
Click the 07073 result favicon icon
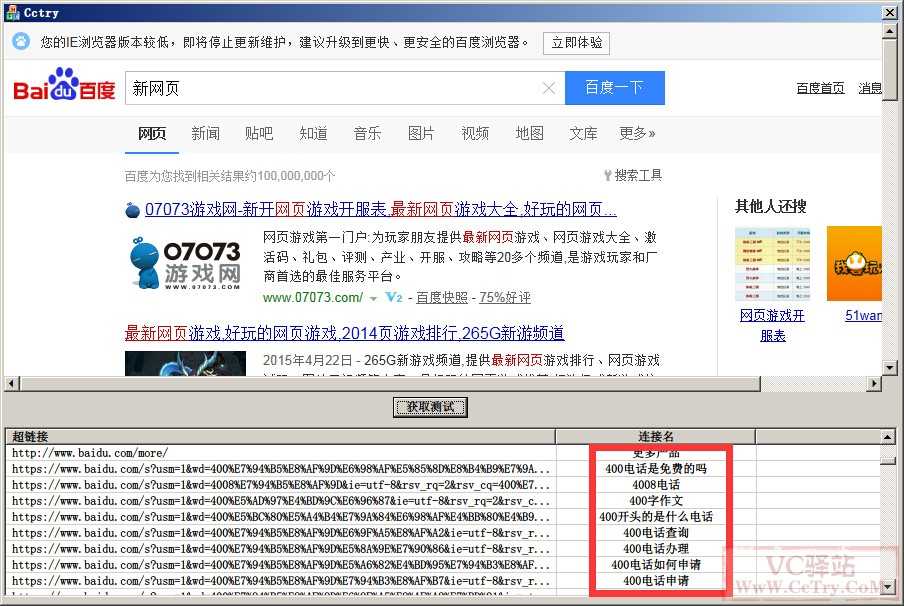coord(132,210)
